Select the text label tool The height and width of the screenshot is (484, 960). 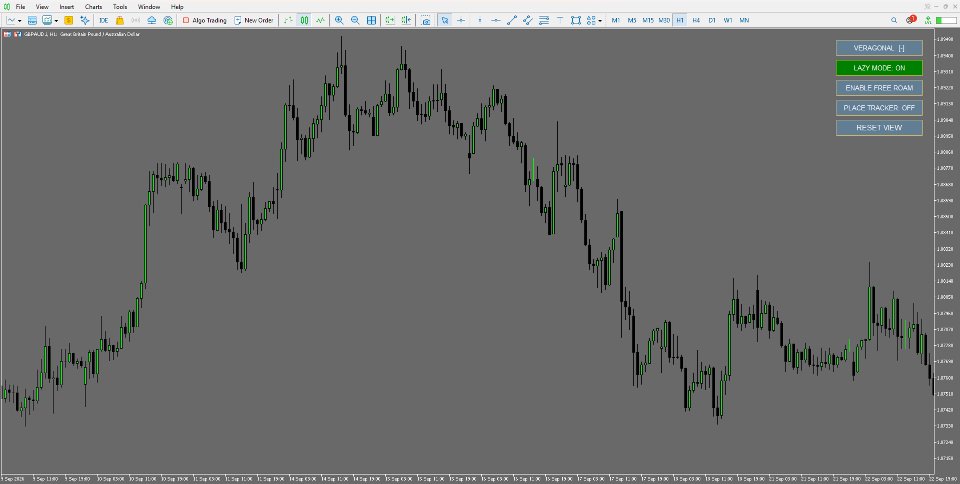click(560, 20)
